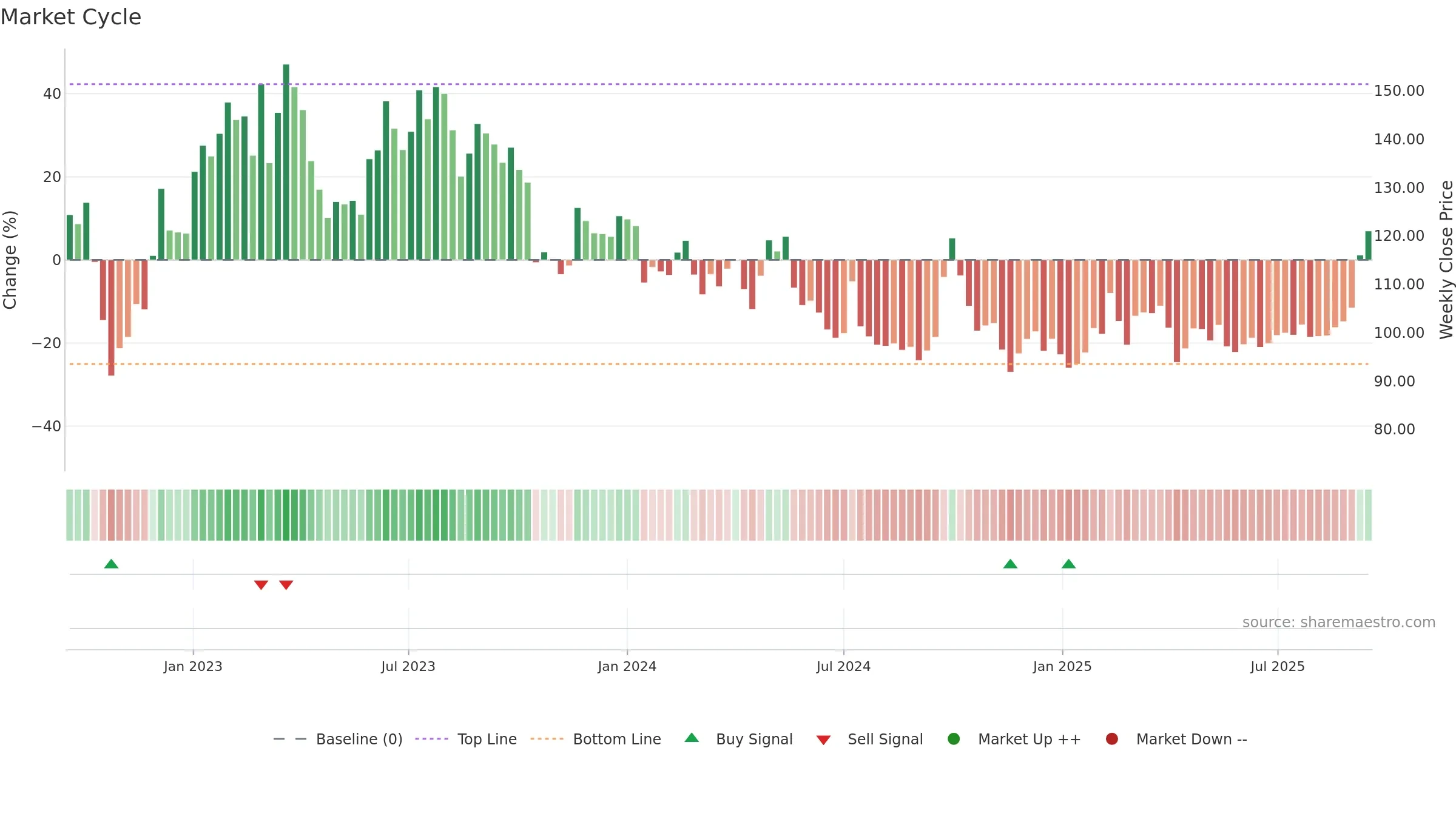Click the 100.00 price axis label
1456x819 pixels.
click(x=1399, y=333)
